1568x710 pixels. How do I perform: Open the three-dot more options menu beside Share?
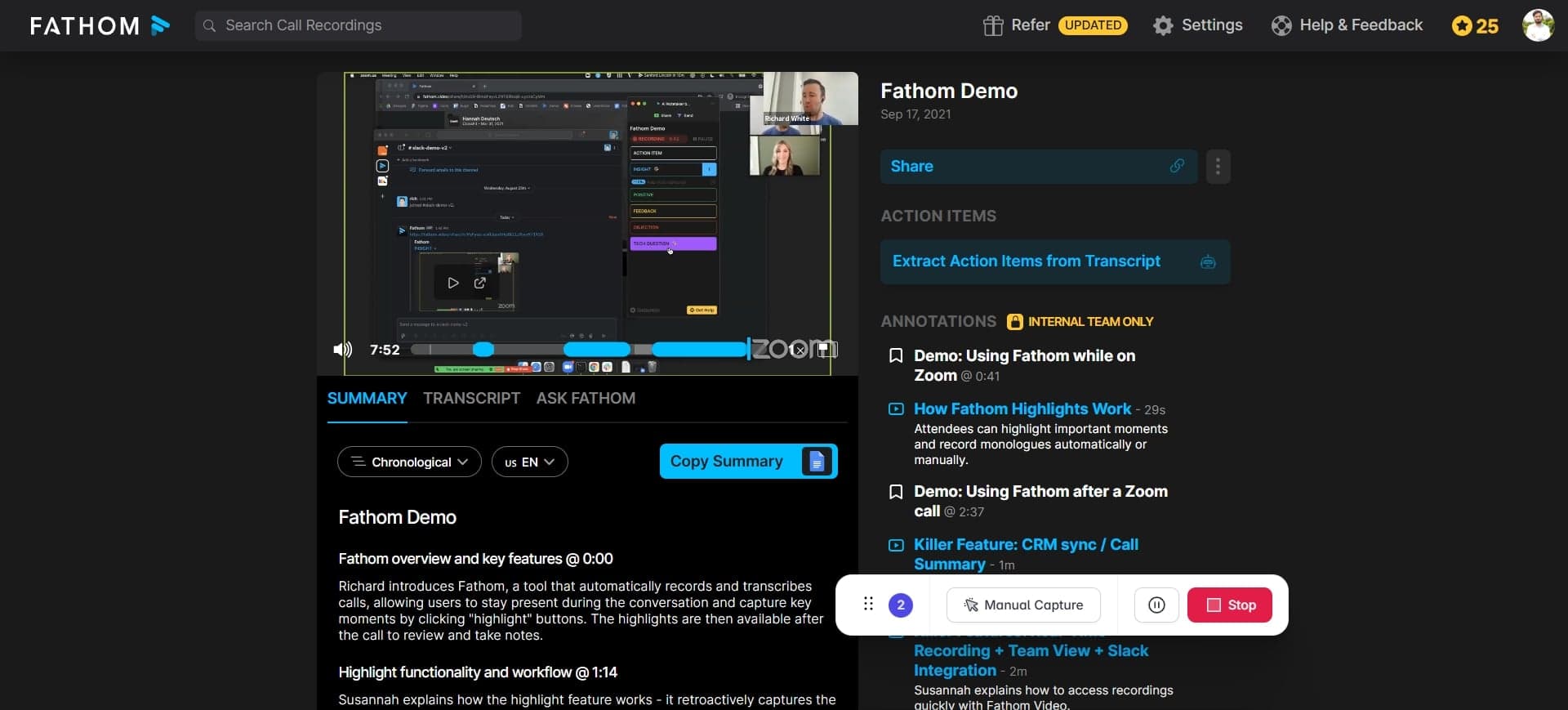(1218, 167)
